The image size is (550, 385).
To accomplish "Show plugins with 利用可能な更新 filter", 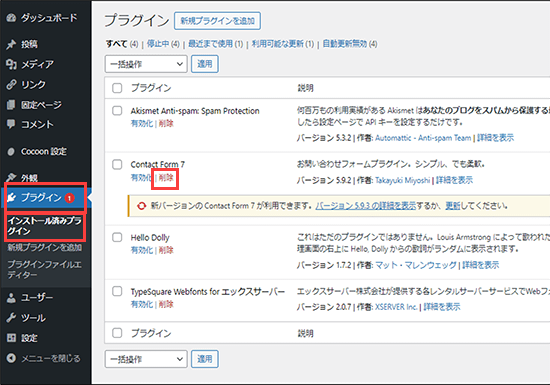I will [x=283, y=44].
